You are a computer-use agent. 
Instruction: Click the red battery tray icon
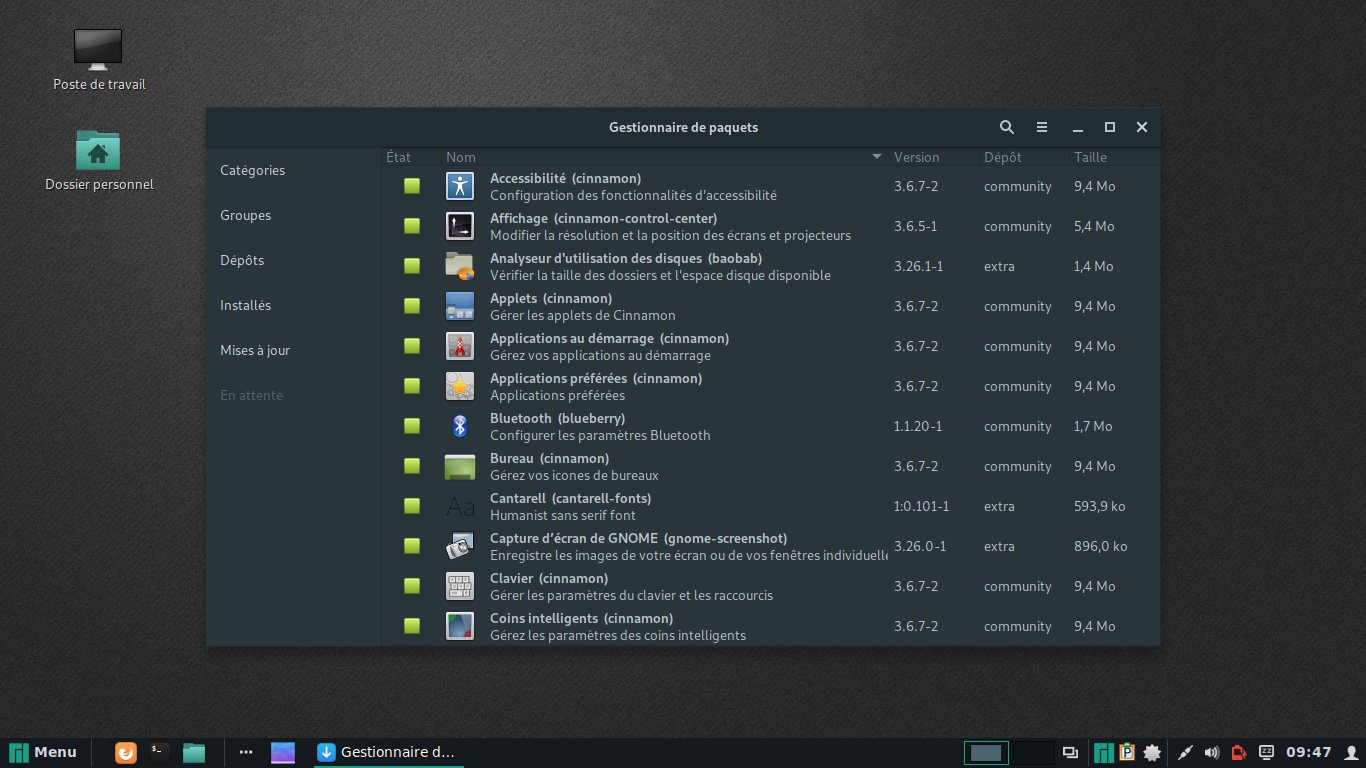[1239, 752]
